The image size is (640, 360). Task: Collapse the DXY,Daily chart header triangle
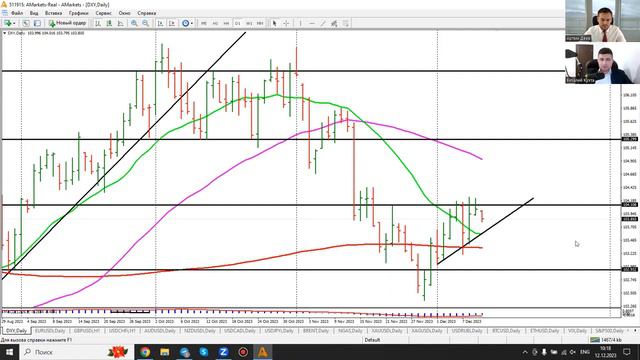point(4,33)
